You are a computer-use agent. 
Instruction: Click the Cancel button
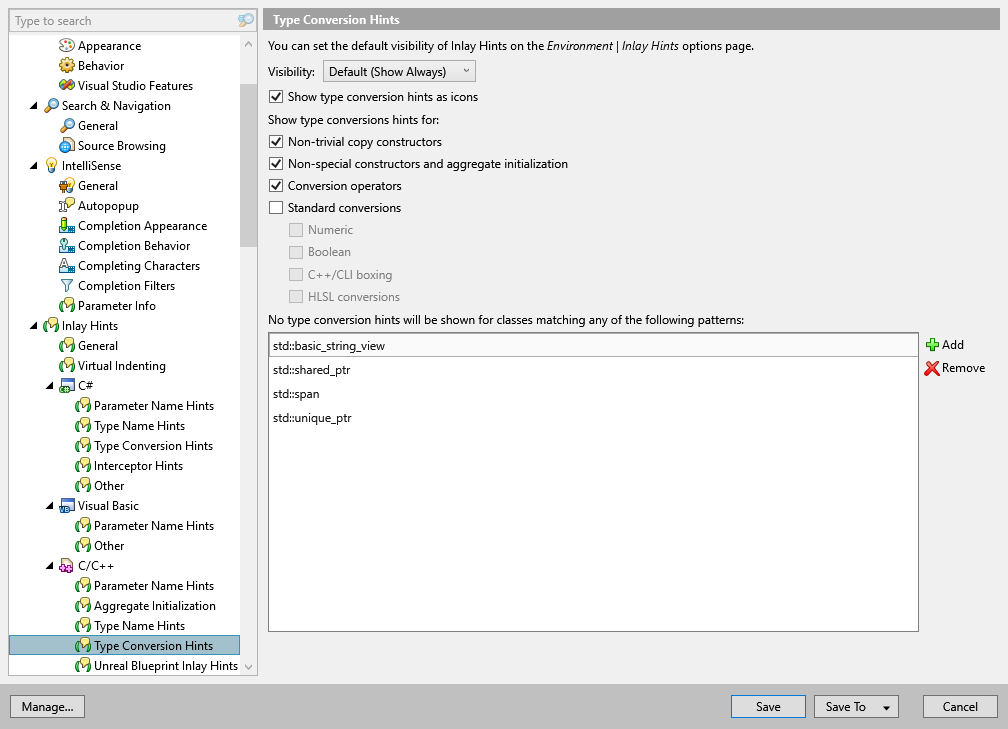click(x=960, y=706)
